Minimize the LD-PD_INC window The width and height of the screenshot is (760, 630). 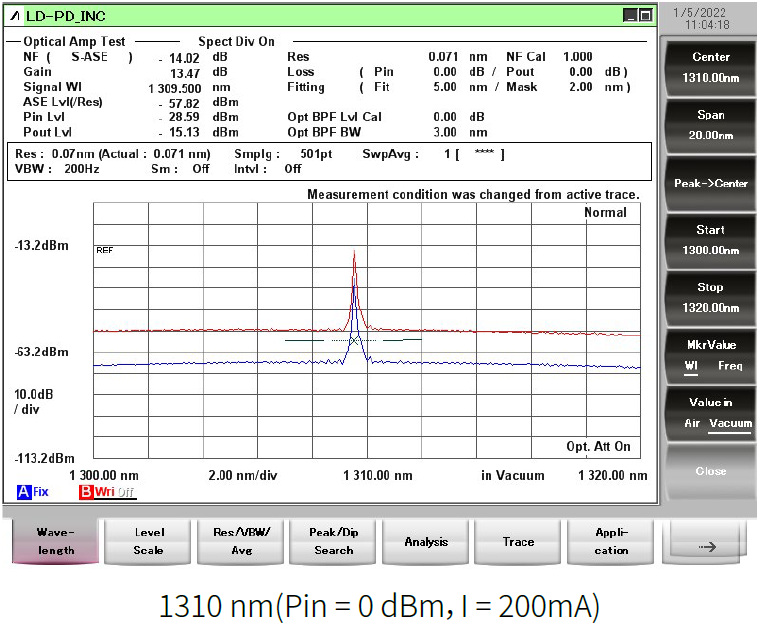point(630,16)
